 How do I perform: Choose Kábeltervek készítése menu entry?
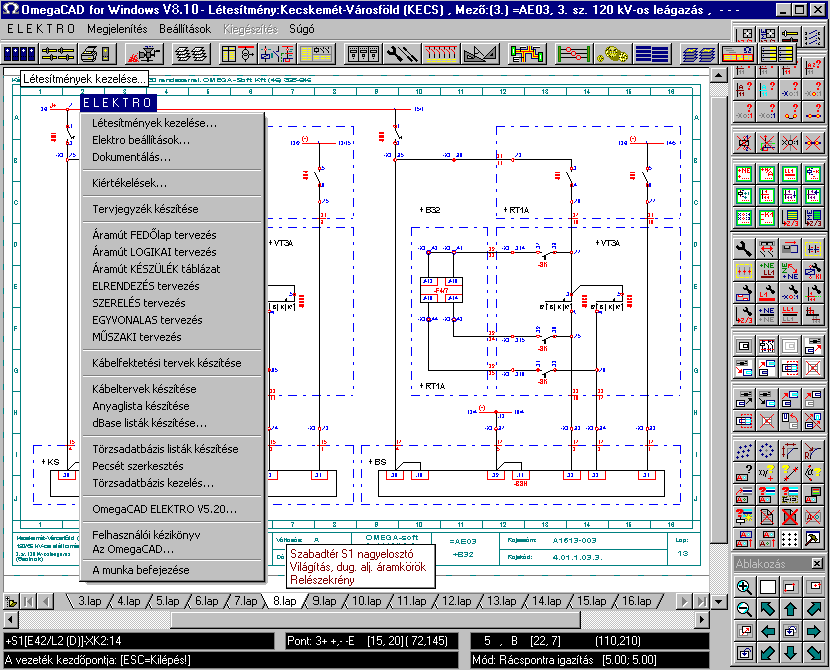tap(144, 389)
